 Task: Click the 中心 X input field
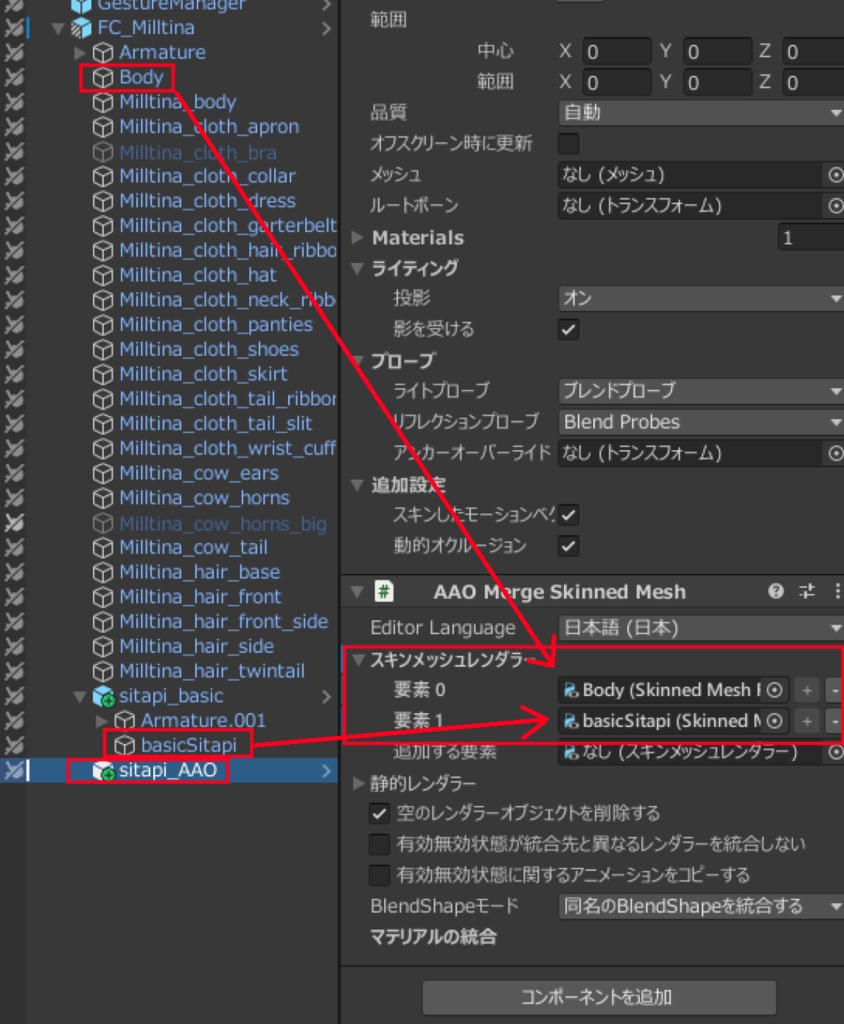click(x=617, y=52)
